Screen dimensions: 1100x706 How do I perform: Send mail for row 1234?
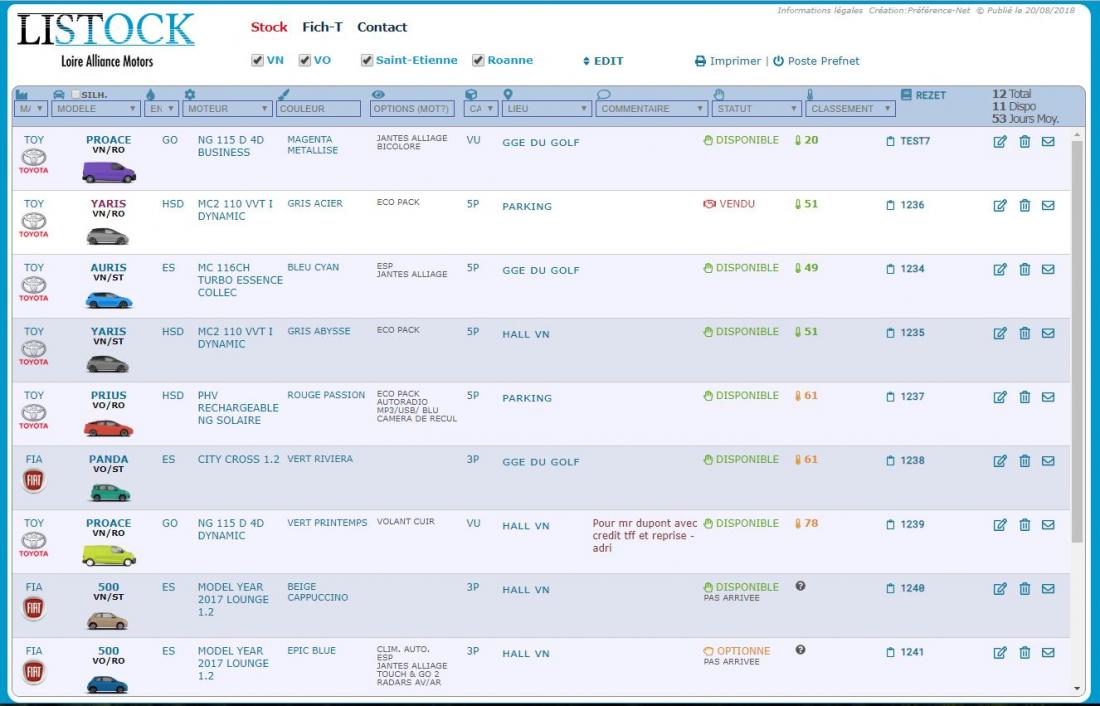tap(1047, 269)
